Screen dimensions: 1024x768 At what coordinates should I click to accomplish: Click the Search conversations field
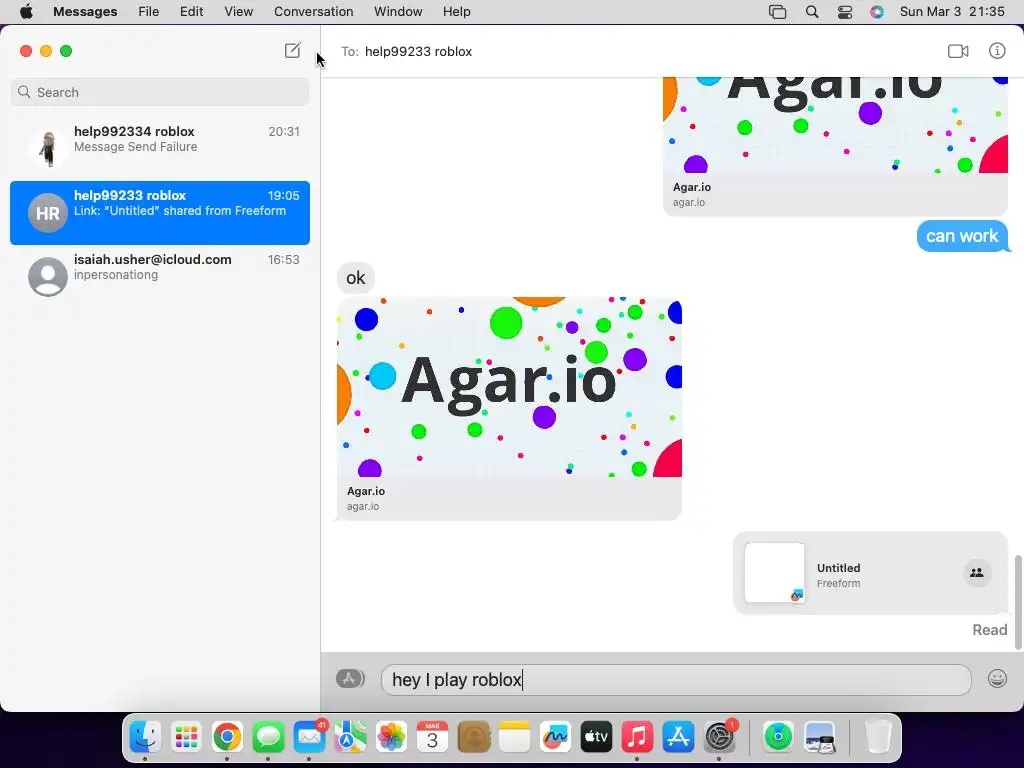[160, 92]
